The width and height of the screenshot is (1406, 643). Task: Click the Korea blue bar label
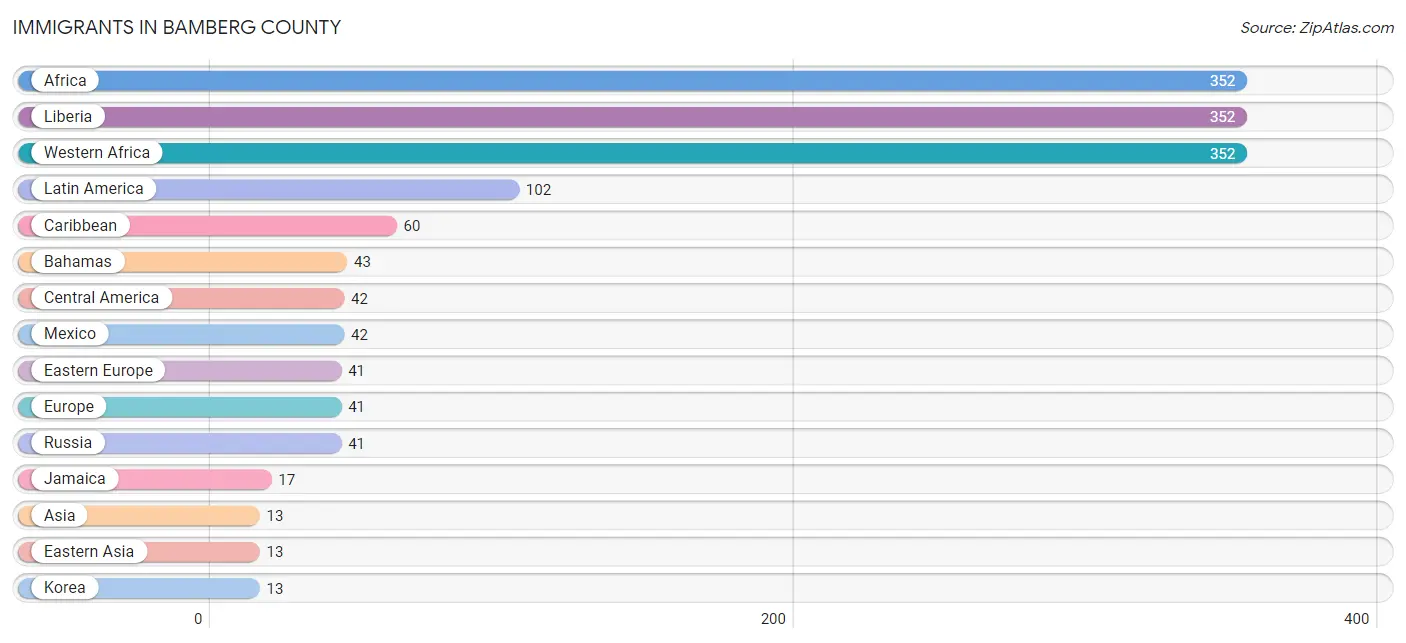click(65, 588)
